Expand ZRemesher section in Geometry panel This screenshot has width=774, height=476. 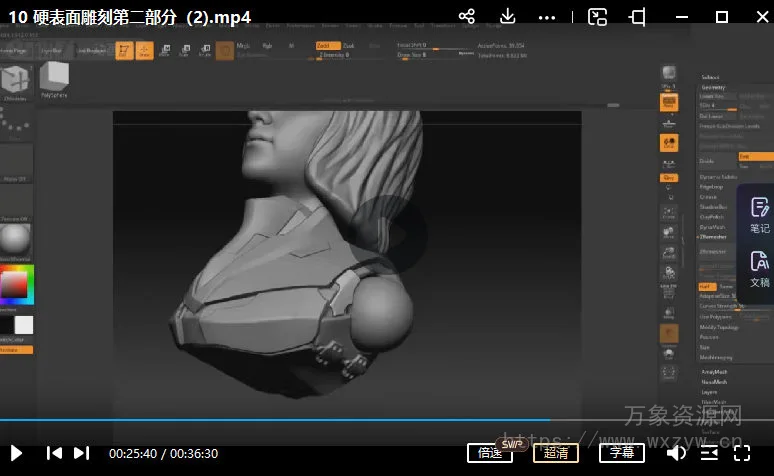[714, 237]
